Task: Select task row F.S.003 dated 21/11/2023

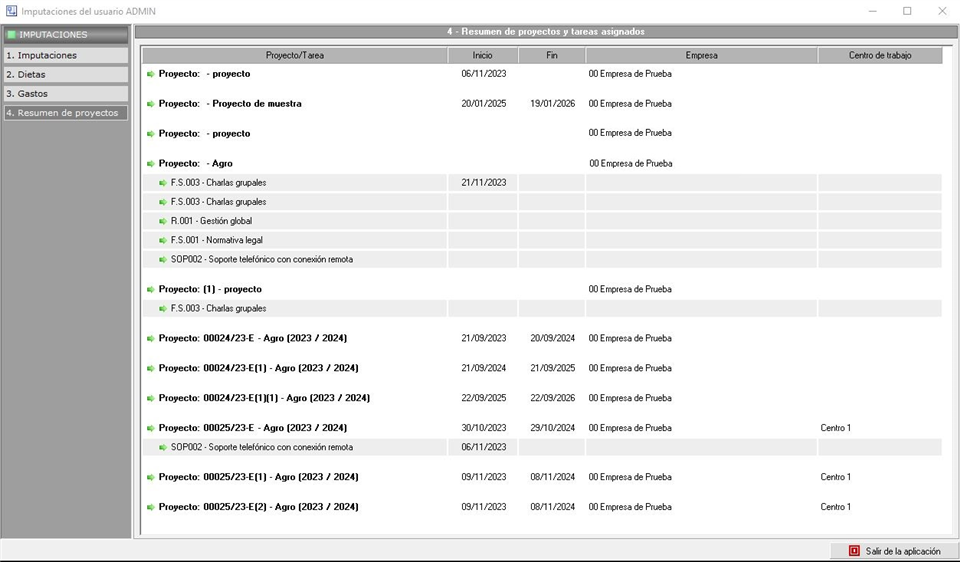Action: [x=218, y=183]
